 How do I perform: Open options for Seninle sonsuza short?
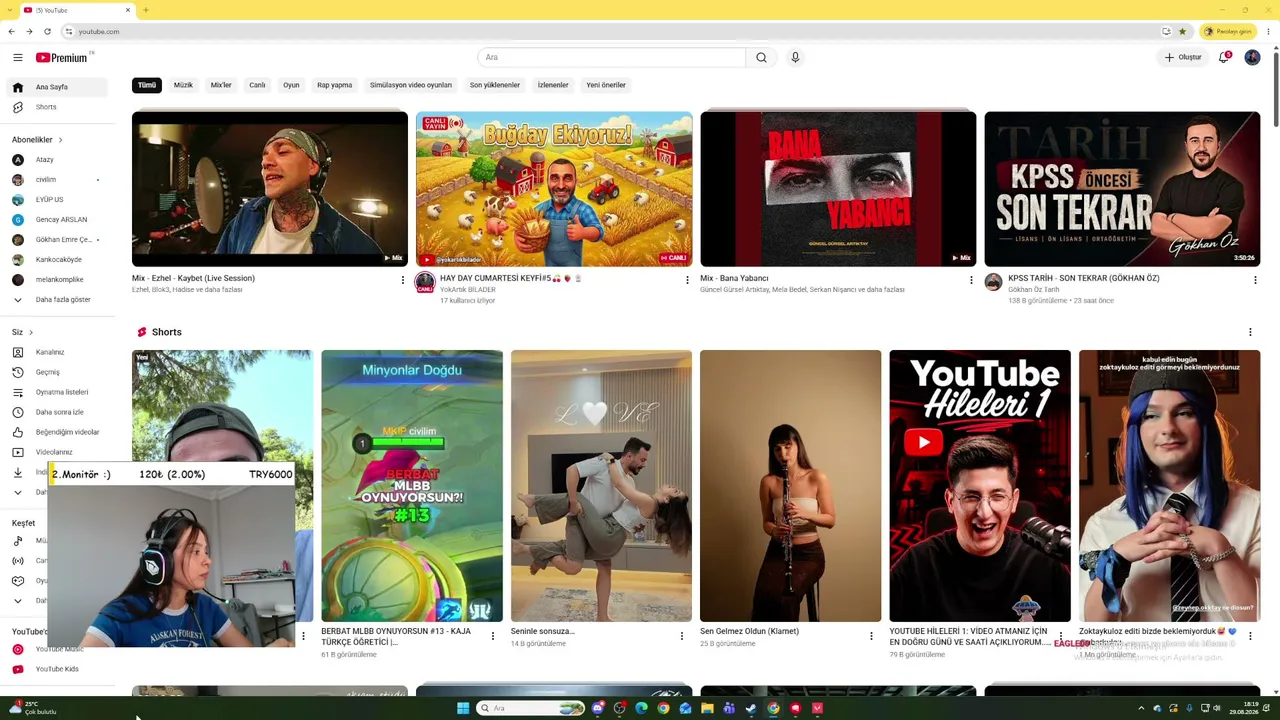682,636
